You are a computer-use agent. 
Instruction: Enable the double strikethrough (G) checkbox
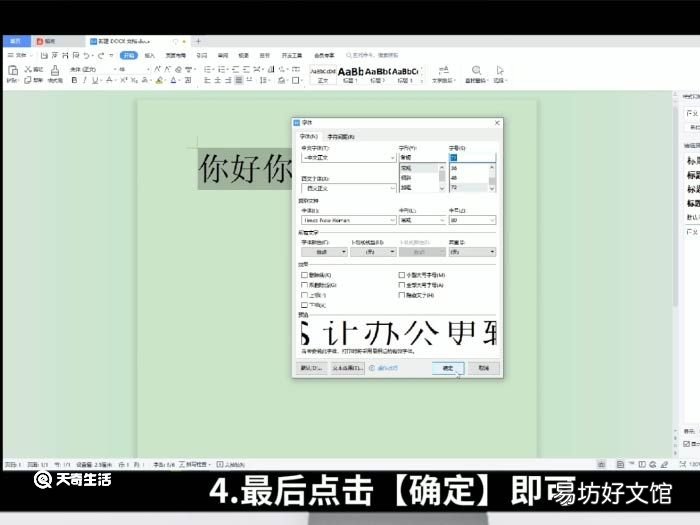(x=304, y=285)
